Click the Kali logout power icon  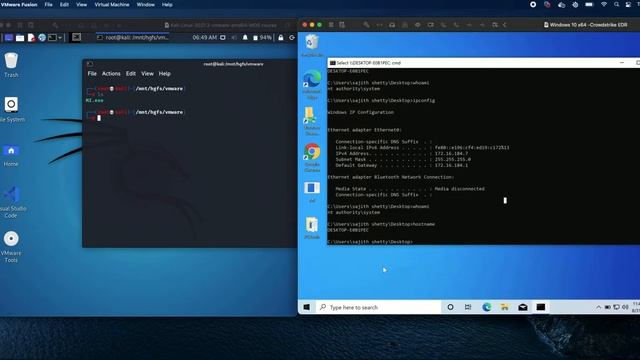[x=292, y=38]
